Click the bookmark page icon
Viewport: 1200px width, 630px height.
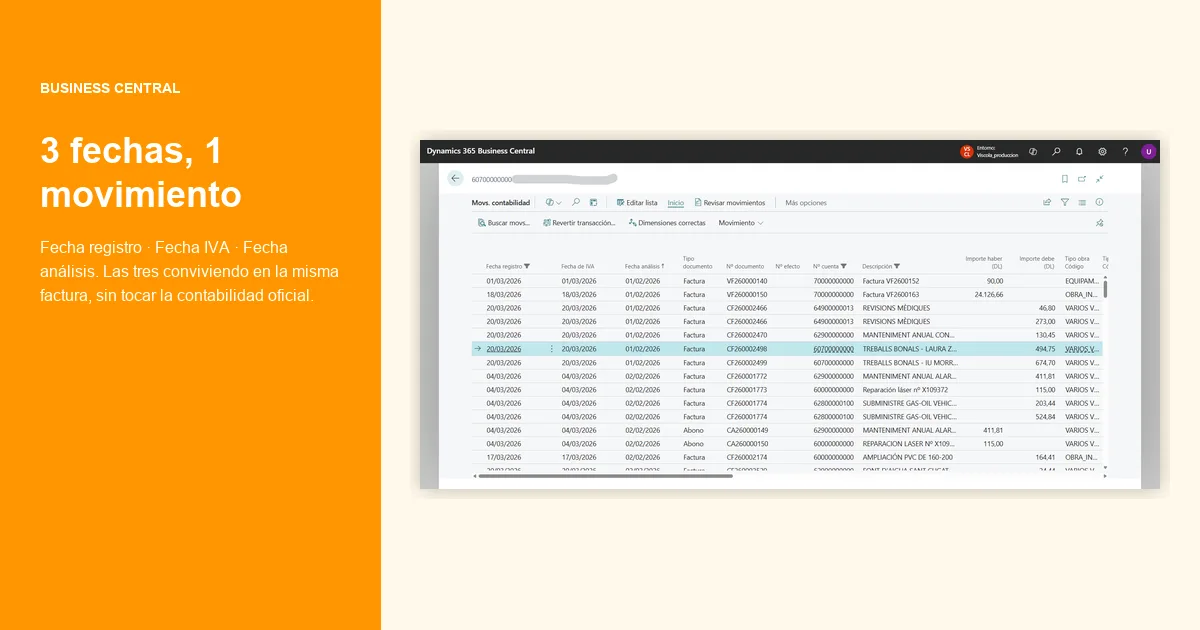click(x=1065, y=179)
